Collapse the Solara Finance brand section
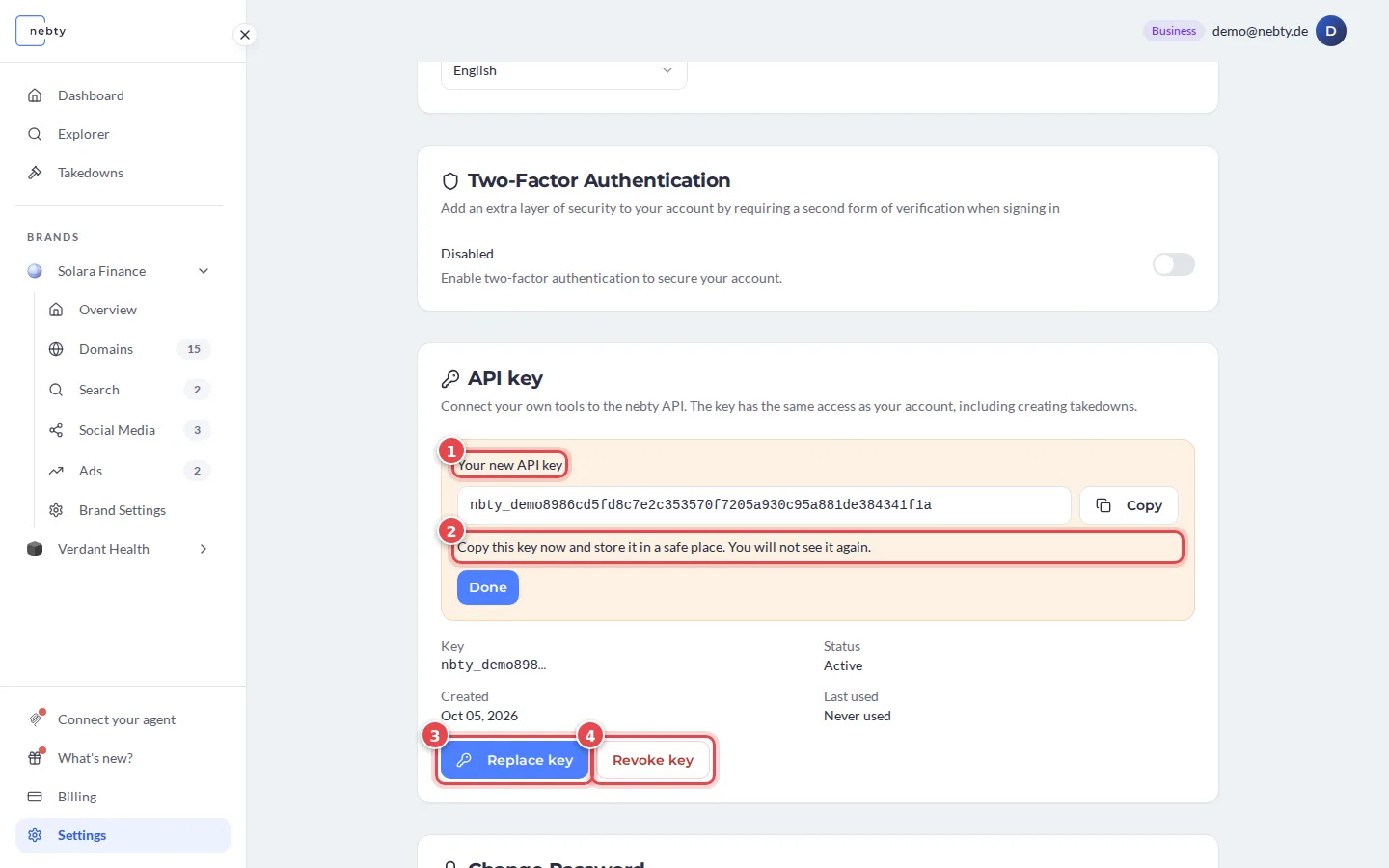 click(204, 271)
